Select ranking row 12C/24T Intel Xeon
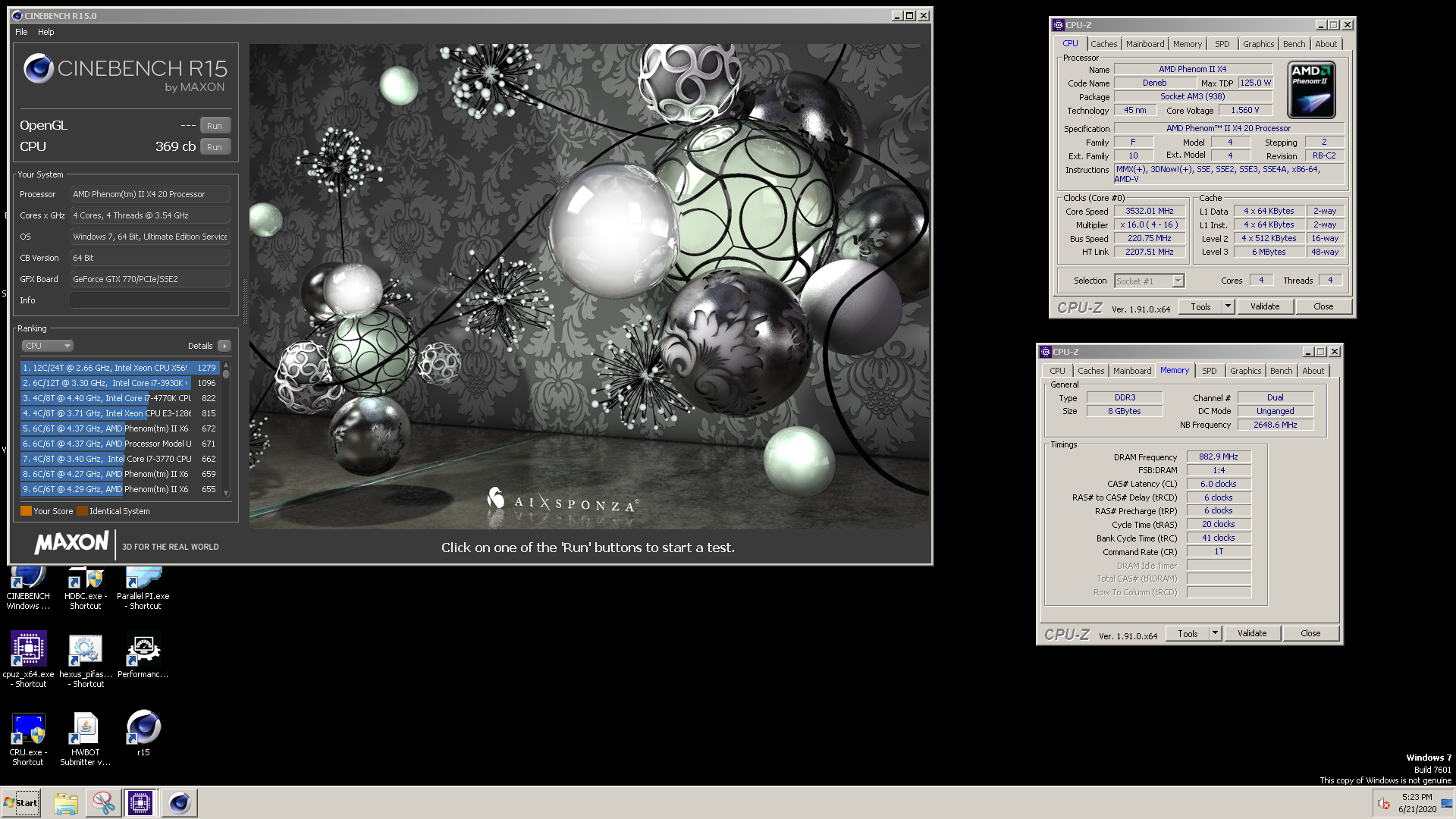 tap(120, 368)
